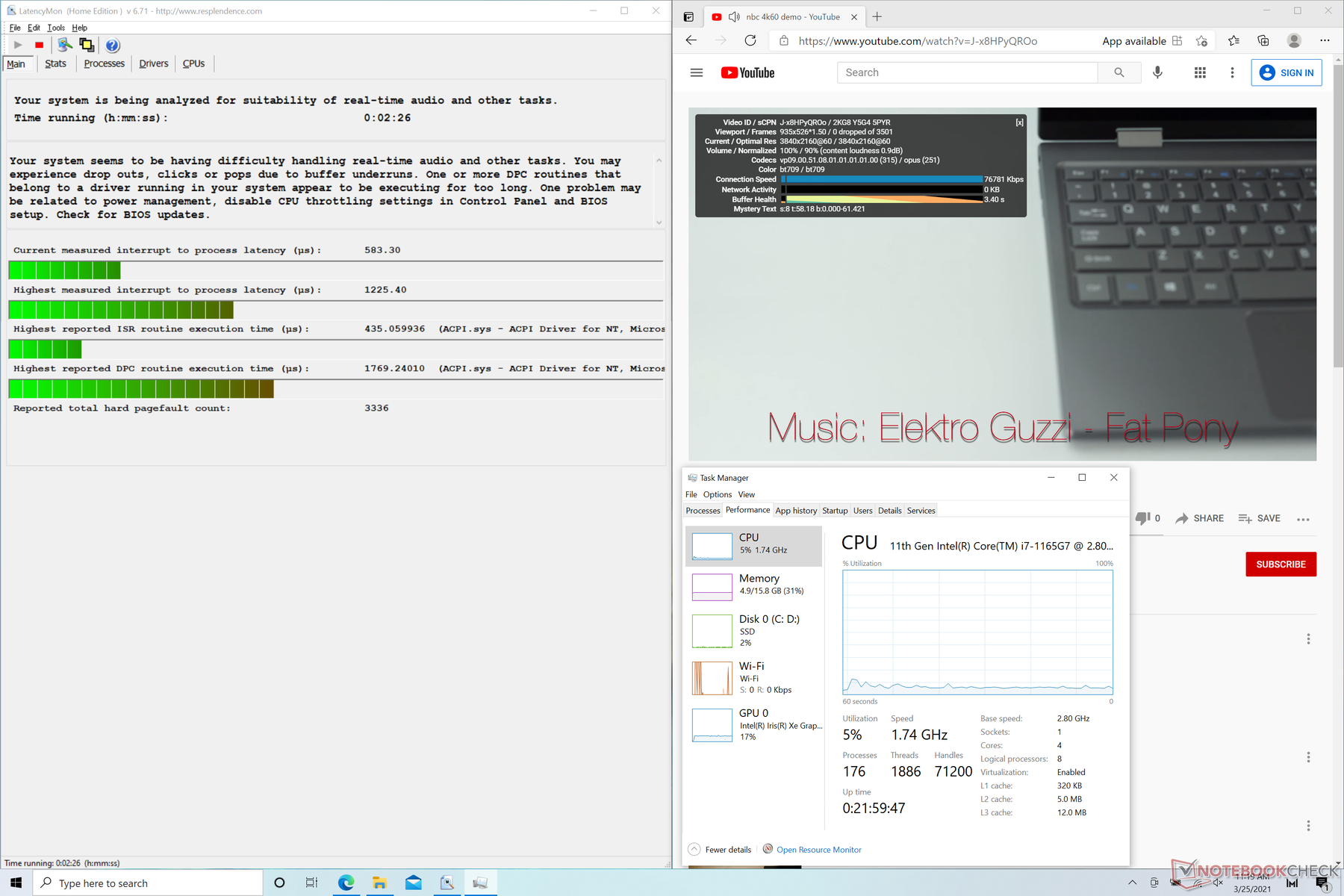Open LatencyMon Help menu
This screenshot has width=1344, height=896.
79,28
